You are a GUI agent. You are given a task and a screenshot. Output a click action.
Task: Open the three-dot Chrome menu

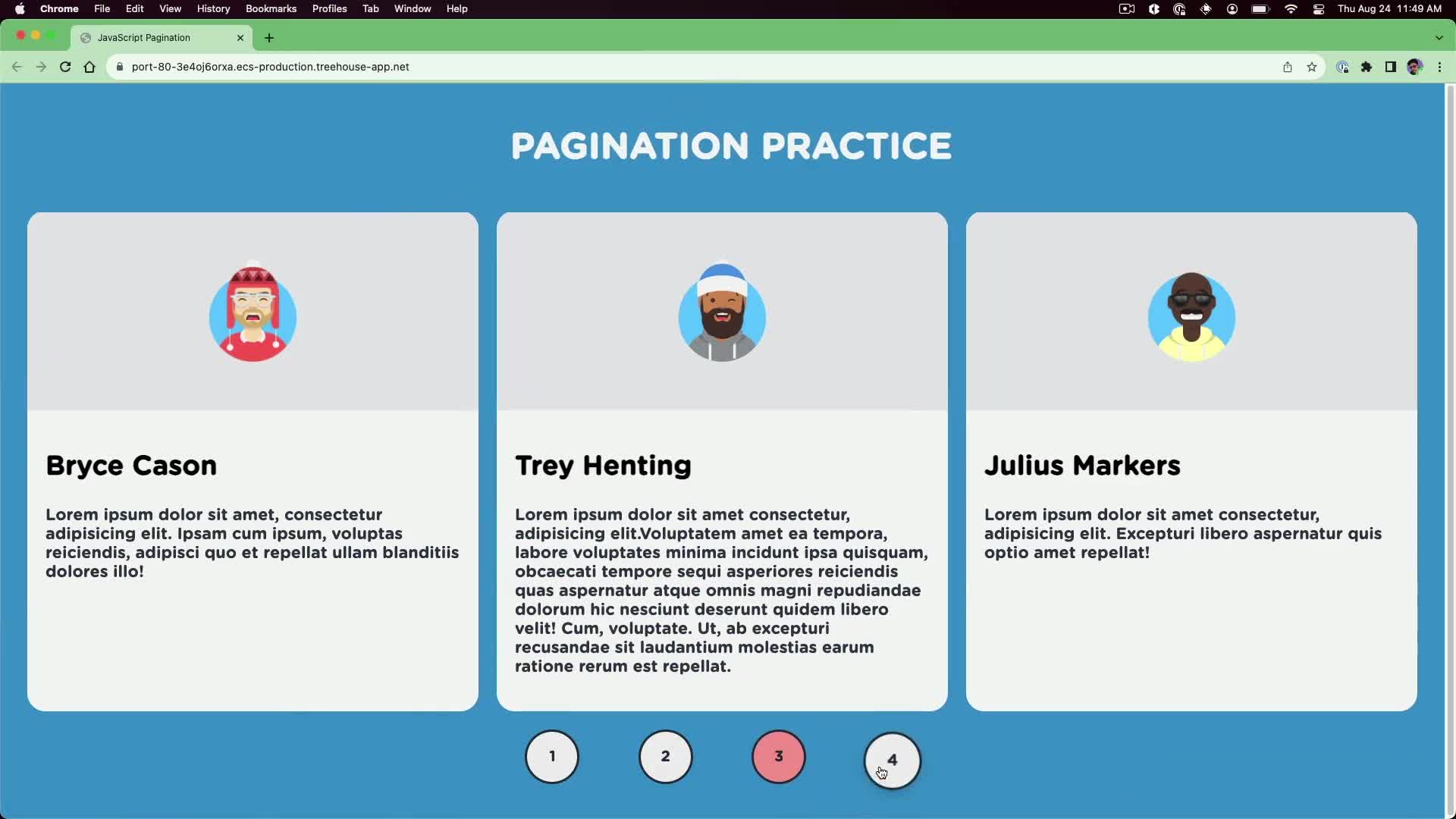click(1440, 67)
